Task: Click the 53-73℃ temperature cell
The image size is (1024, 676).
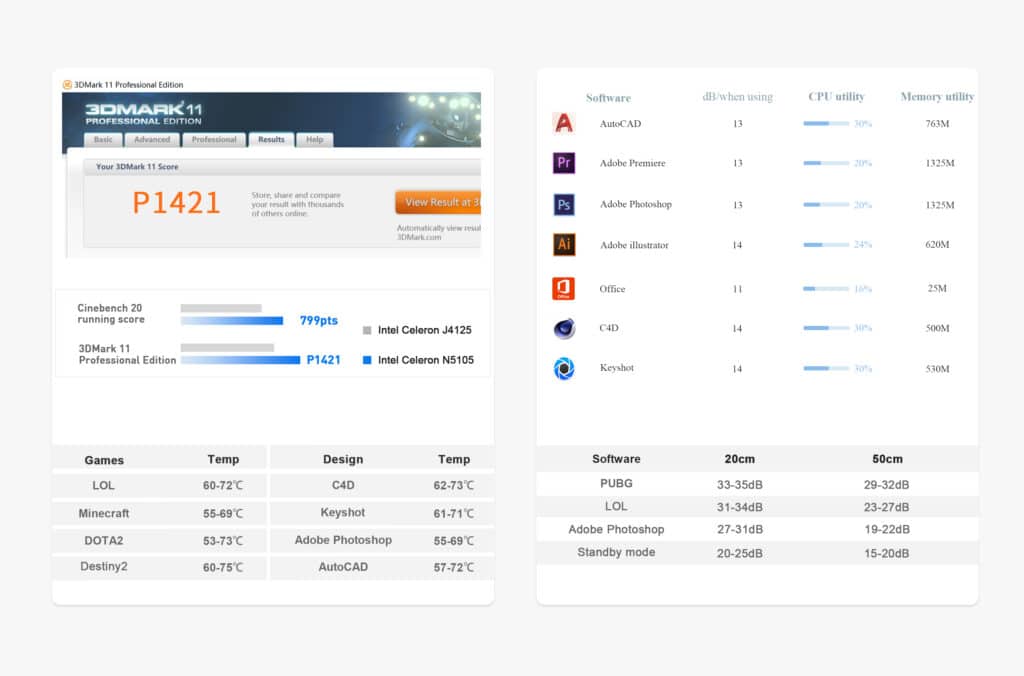Action: click(x=223, y=541)
